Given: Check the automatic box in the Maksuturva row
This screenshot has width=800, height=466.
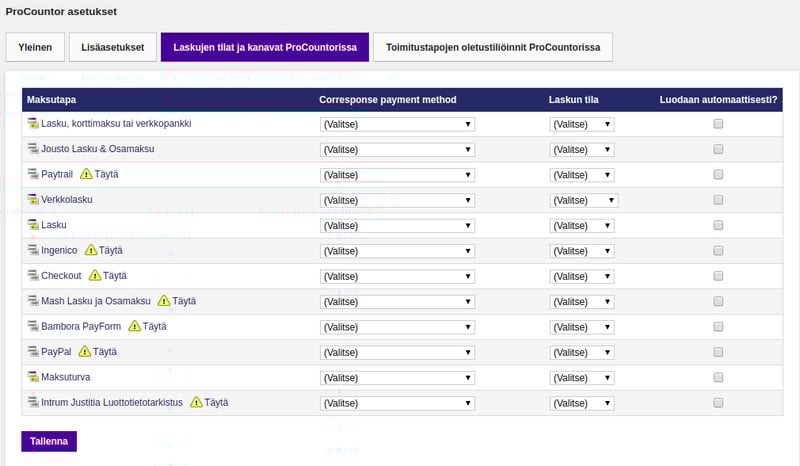Looking at the screenshot, I should (x=718, y=378).
